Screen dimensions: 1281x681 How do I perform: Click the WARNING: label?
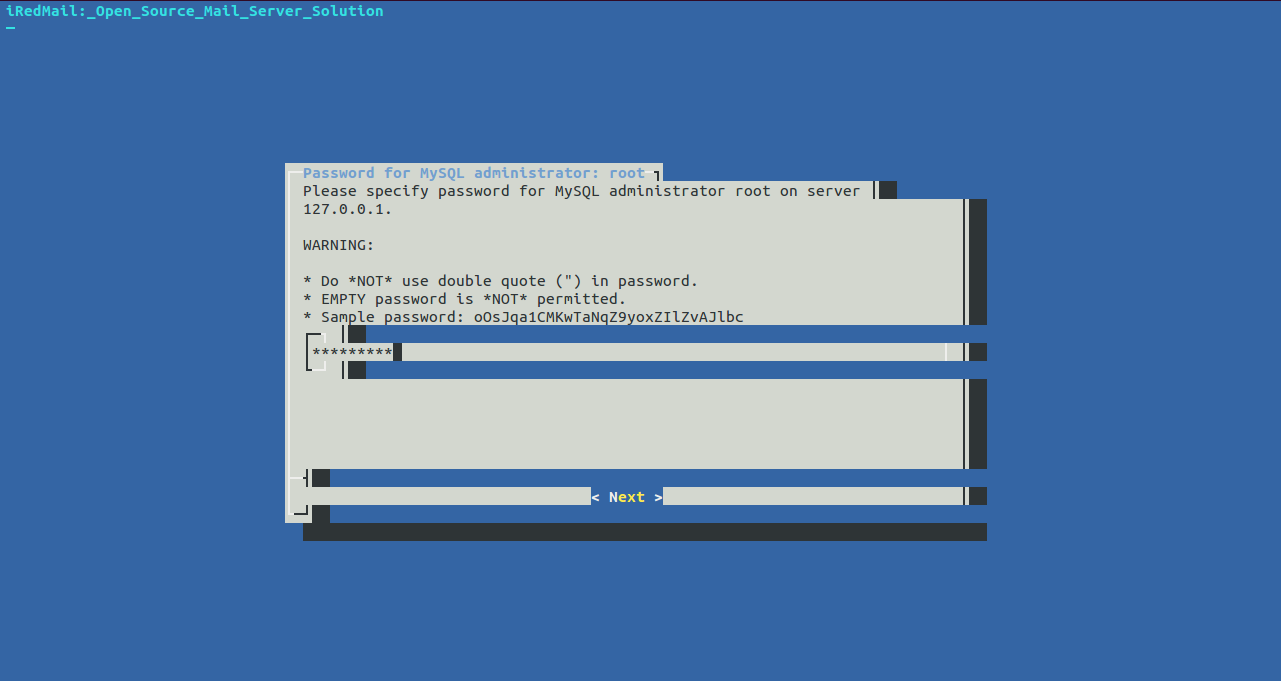(x=339, y=245)
